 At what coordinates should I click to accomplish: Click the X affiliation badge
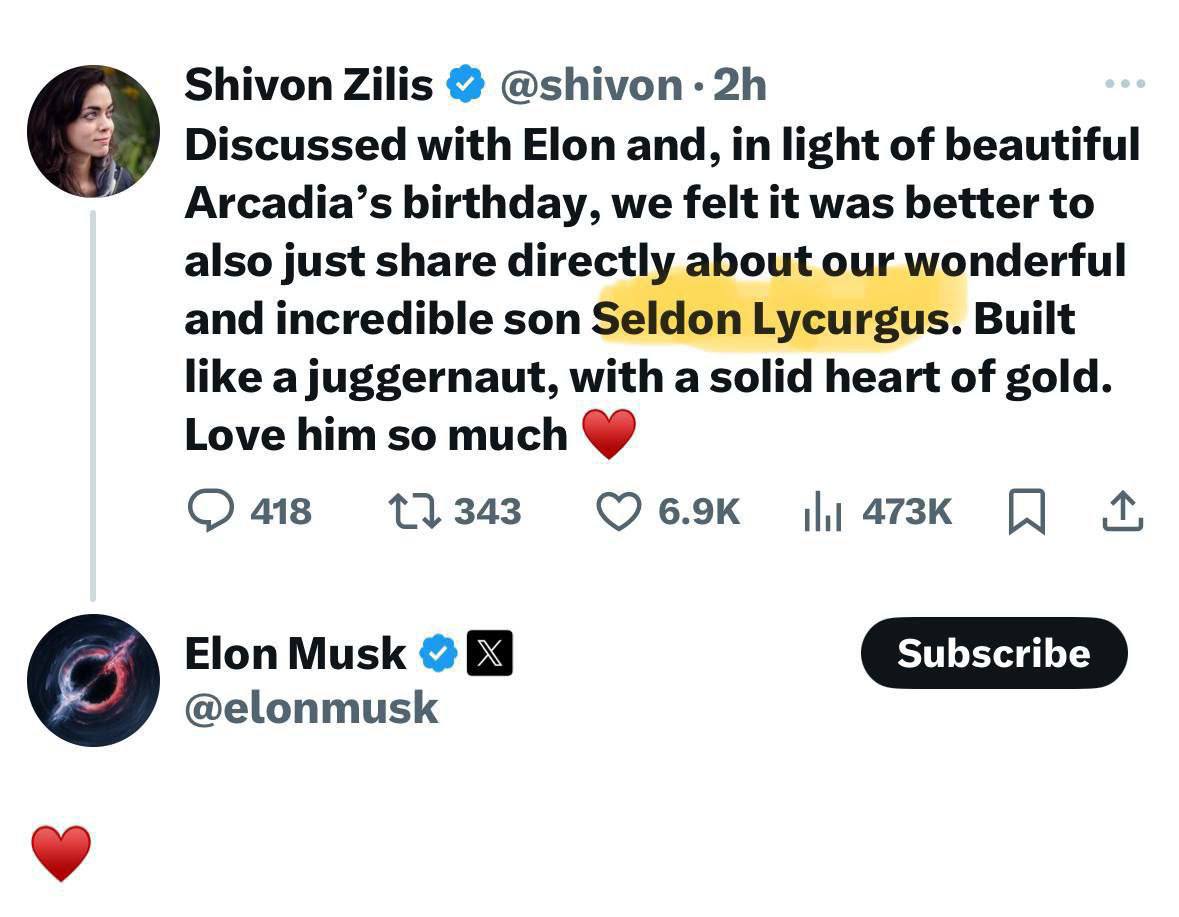pyautogui.click(x=490, y=654)
